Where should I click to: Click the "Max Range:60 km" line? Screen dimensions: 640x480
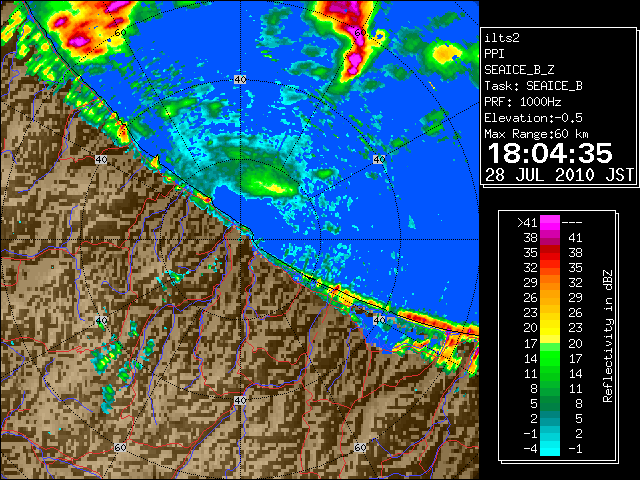point(536,134)
